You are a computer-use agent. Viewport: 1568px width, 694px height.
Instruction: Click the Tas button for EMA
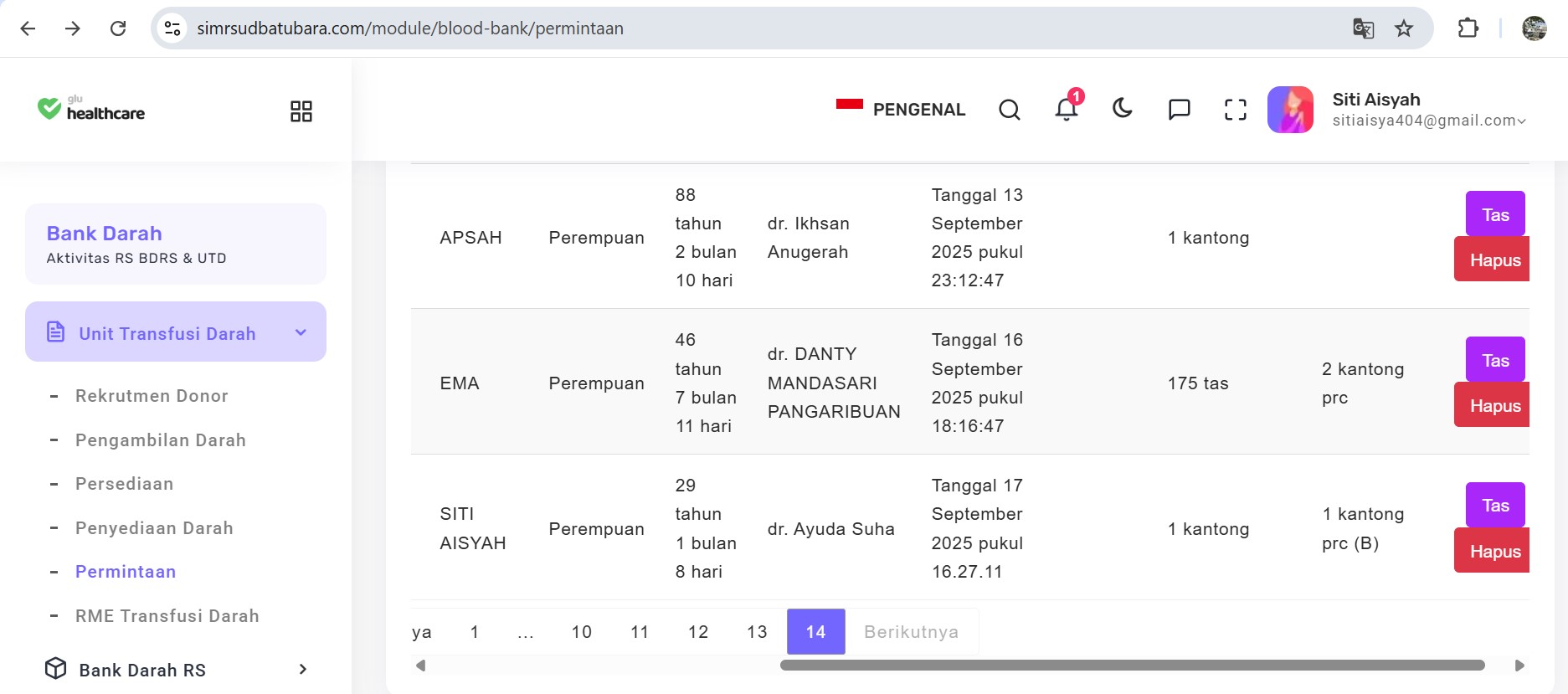pos(1495,360)
